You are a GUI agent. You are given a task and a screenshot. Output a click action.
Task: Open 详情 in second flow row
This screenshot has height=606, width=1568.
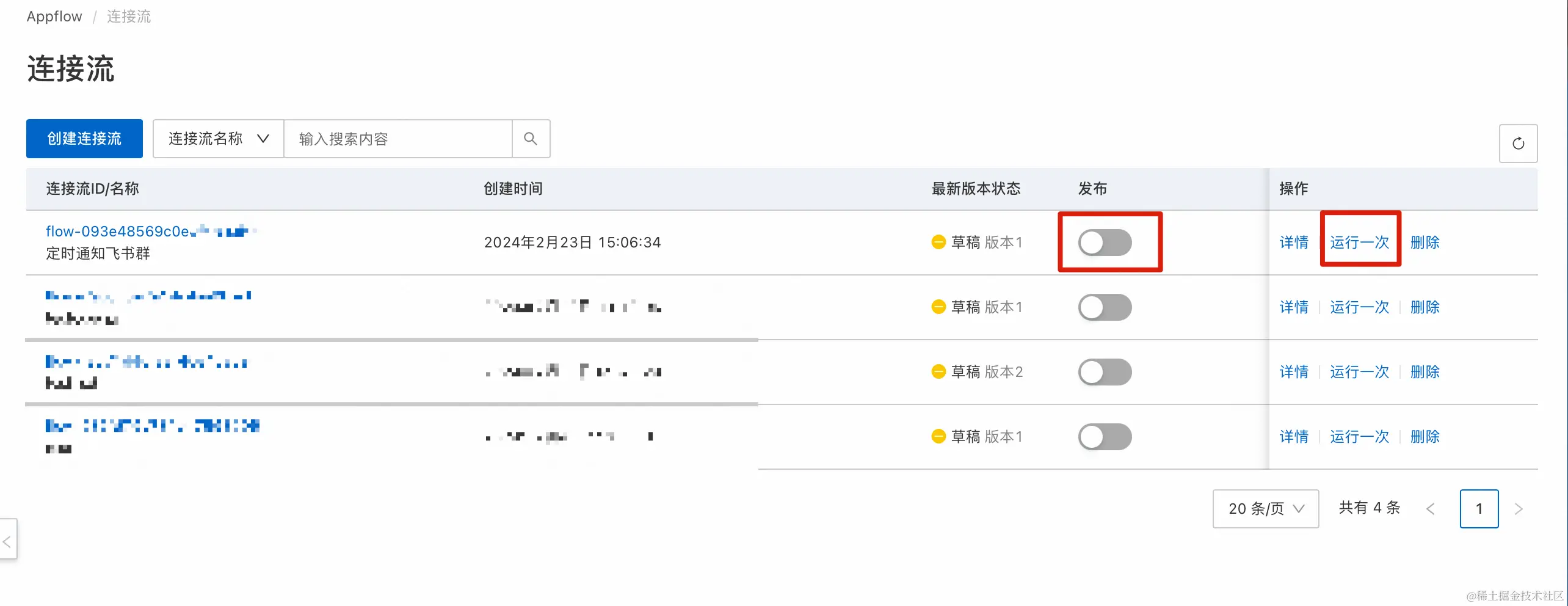coord(1294,307)
